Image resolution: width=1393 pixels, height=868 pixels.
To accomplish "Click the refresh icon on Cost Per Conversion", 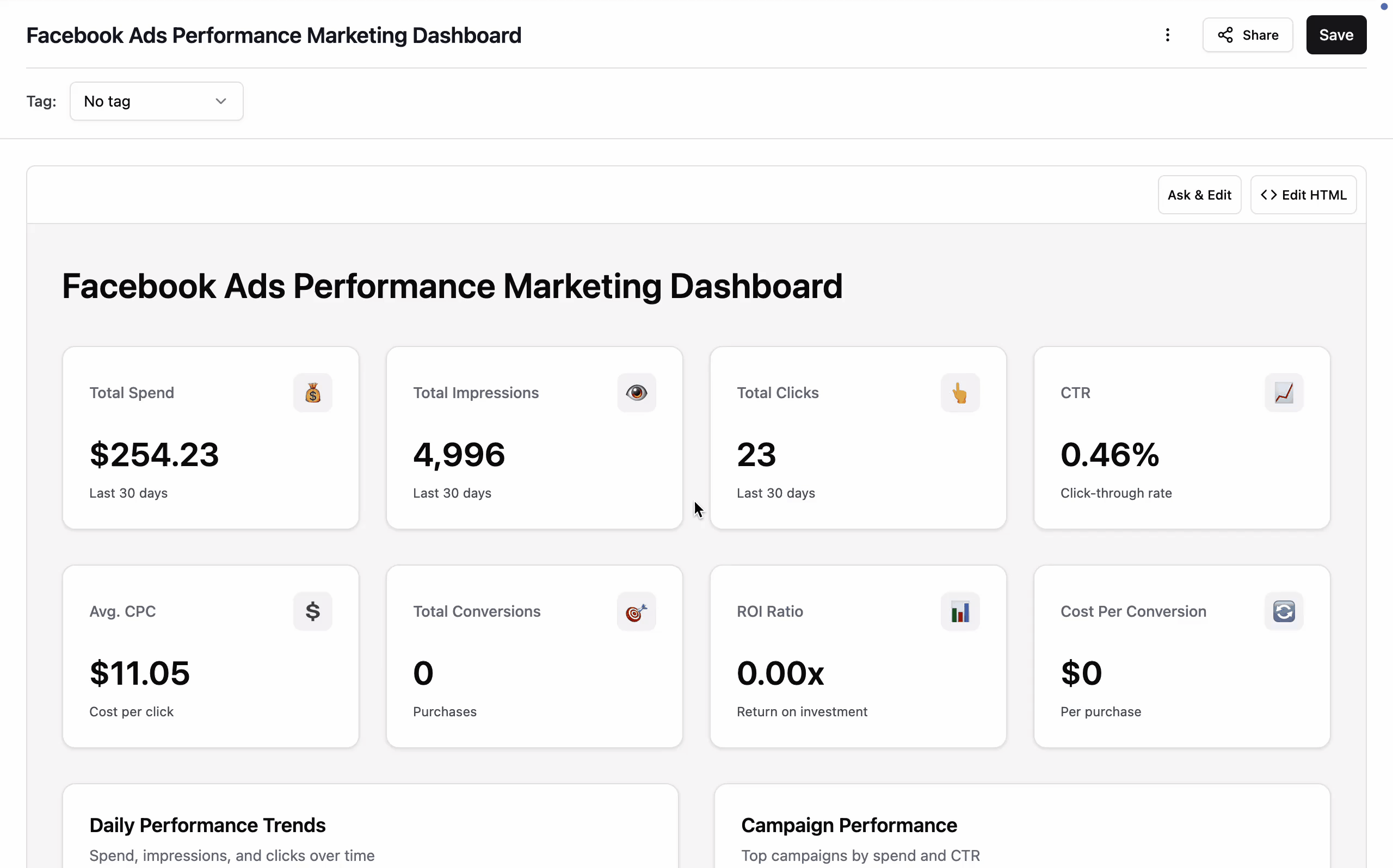I will (1284, 611).
